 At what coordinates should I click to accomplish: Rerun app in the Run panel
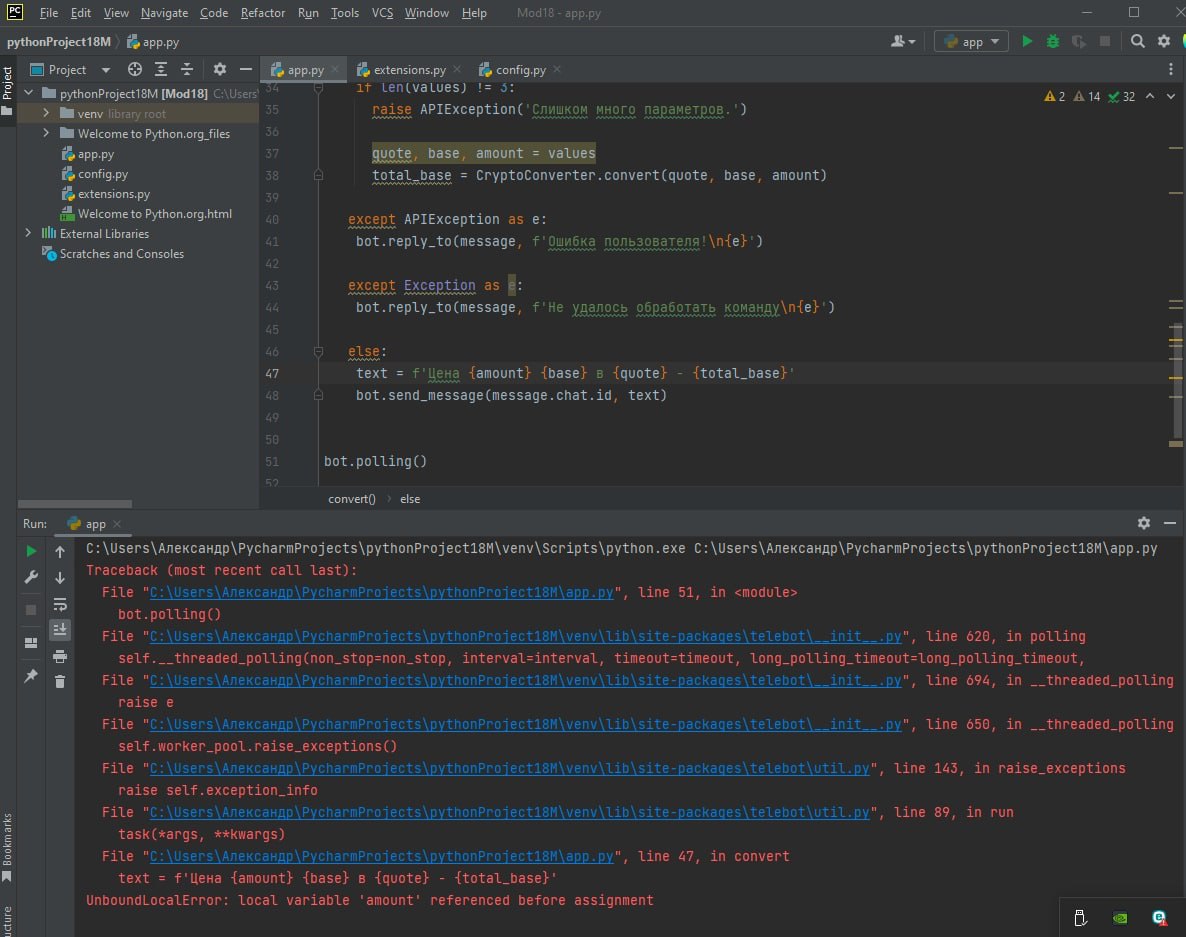point(31,551)
